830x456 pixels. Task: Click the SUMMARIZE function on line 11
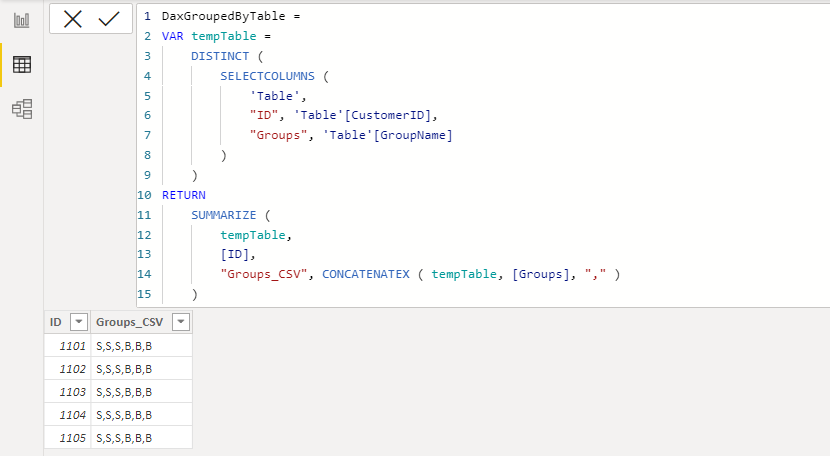tap(223, 215)
